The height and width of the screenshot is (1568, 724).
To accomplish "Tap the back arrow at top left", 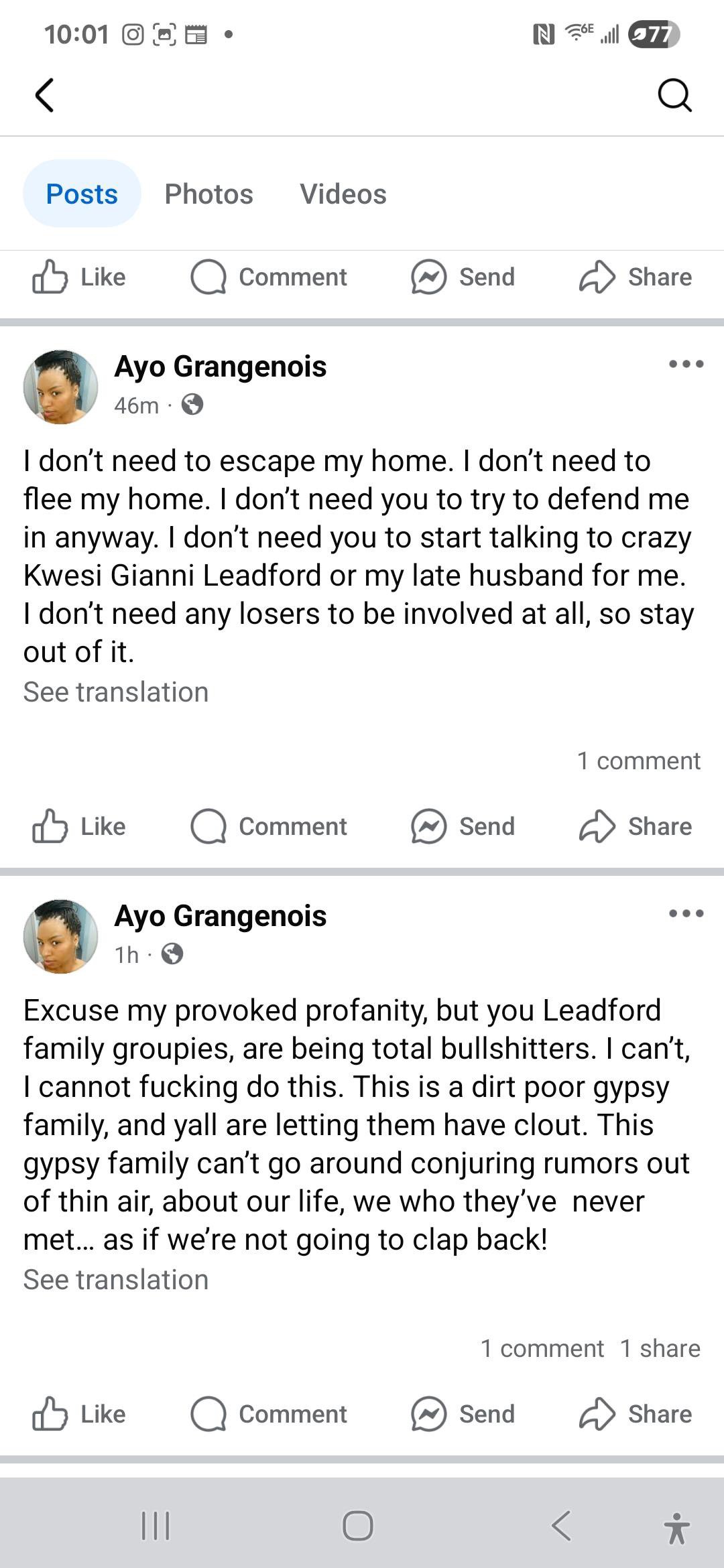I will (44, 94).
